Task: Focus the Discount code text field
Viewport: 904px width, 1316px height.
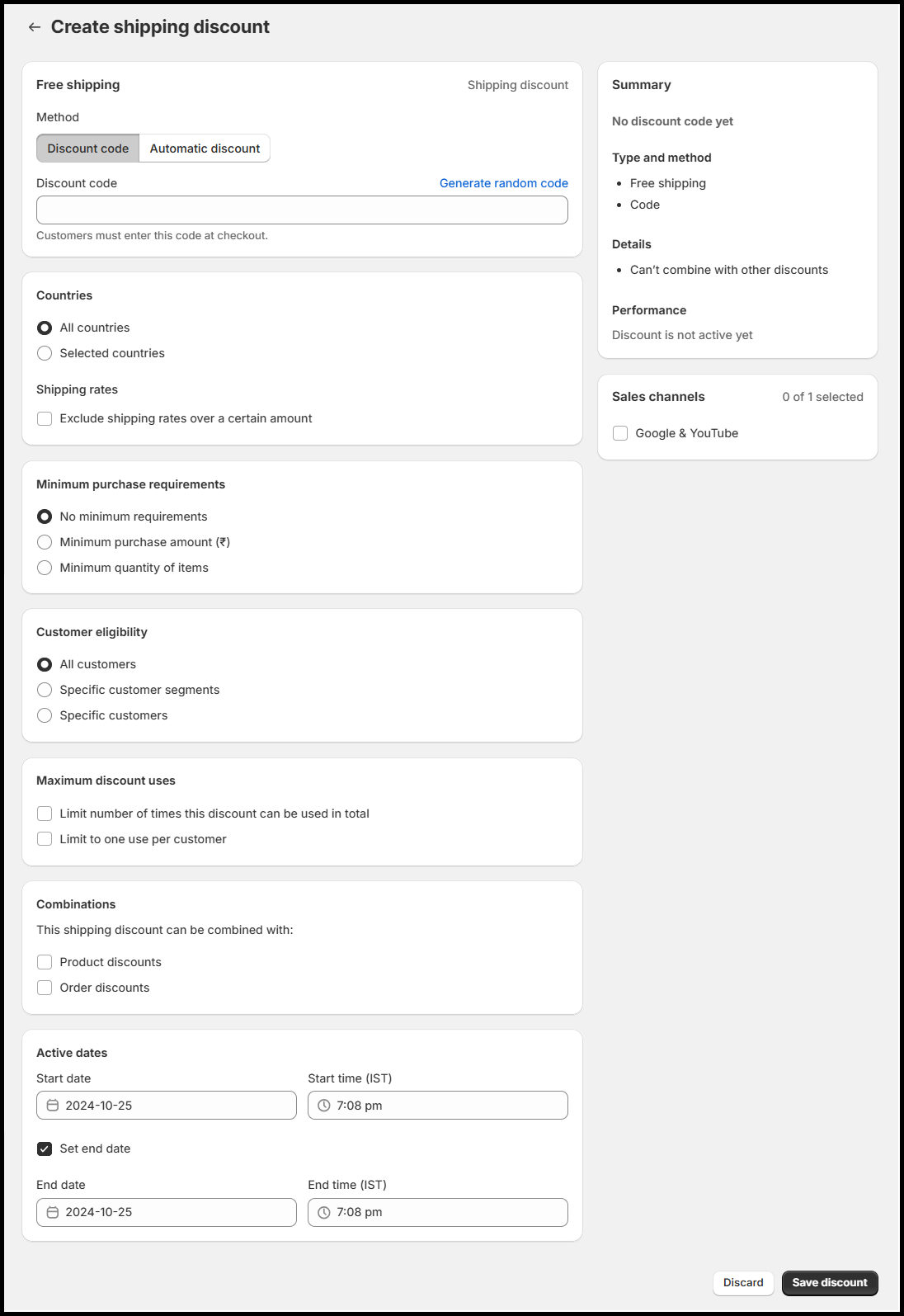Action: tap(302, 210)
